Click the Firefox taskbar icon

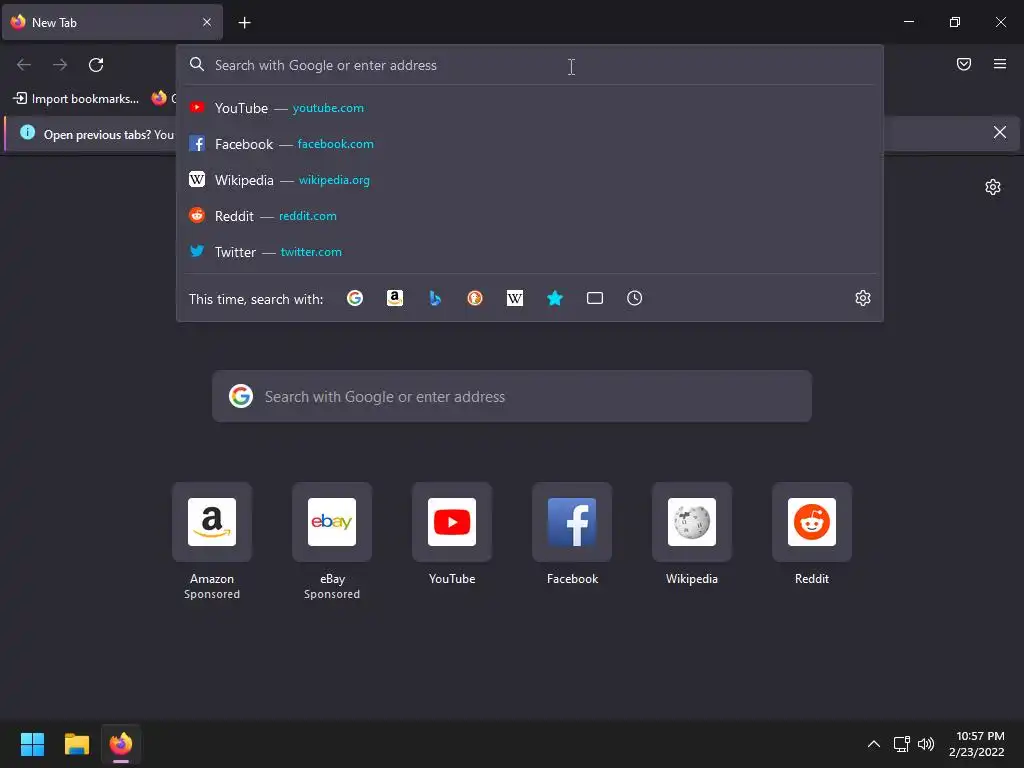point(121,744)
